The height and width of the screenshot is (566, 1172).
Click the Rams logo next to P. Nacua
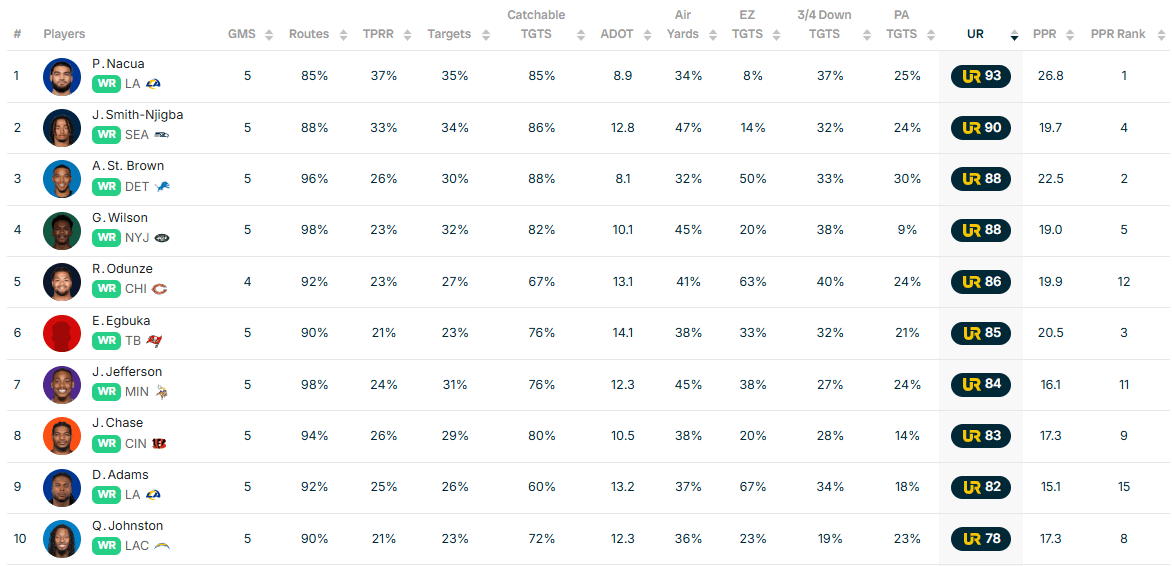153,84
